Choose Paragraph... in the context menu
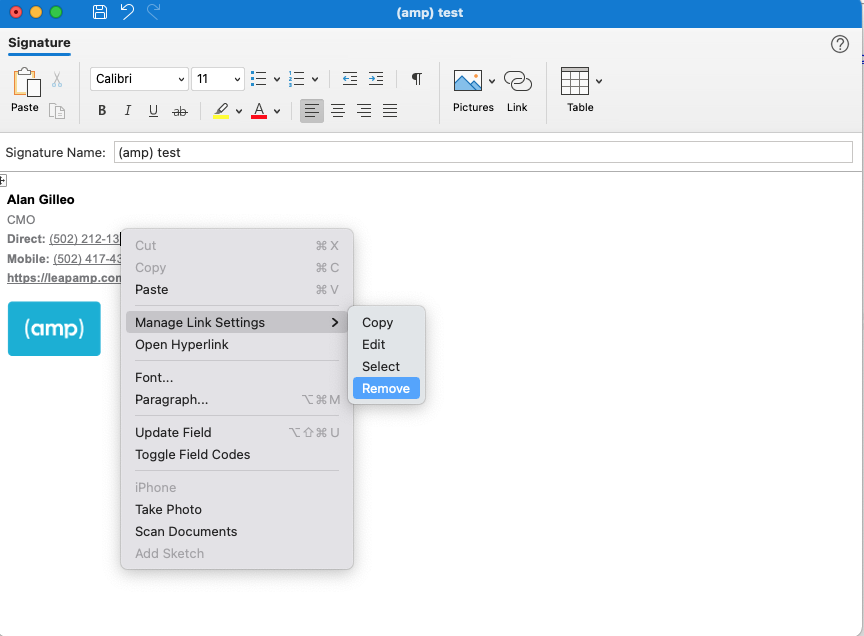Viewport: 864px width, 636px height. click(x=236, y=400)
